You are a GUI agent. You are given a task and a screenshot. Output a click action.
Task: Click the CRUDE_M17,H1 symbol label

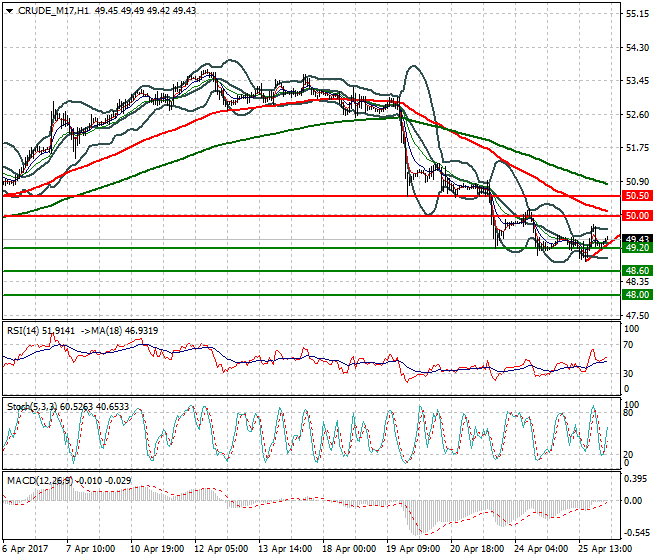pyautogui.click(x=53, y=11)
